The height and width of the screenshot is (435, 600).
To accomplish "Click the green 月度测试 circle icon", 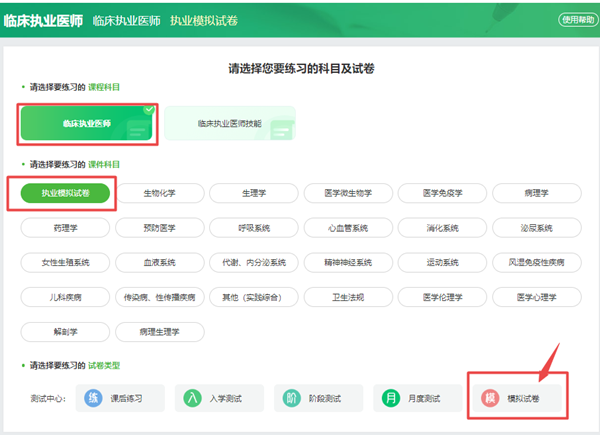I will [390, 398].
